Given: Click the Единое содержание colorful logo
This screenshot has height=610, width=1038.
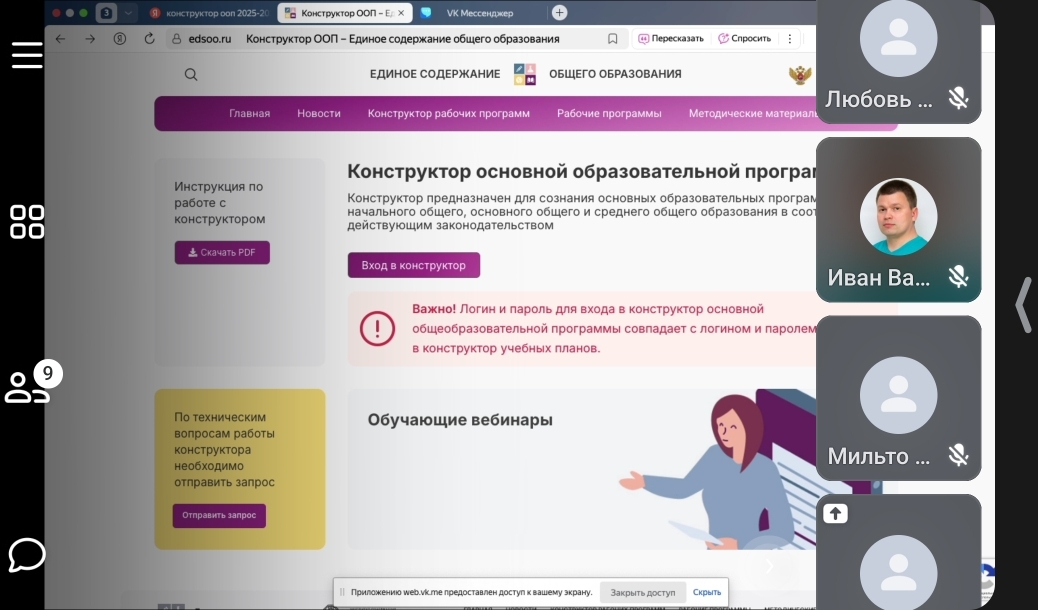Looking at the screenshot, I should pyautogui.click(x=524, y=74).
